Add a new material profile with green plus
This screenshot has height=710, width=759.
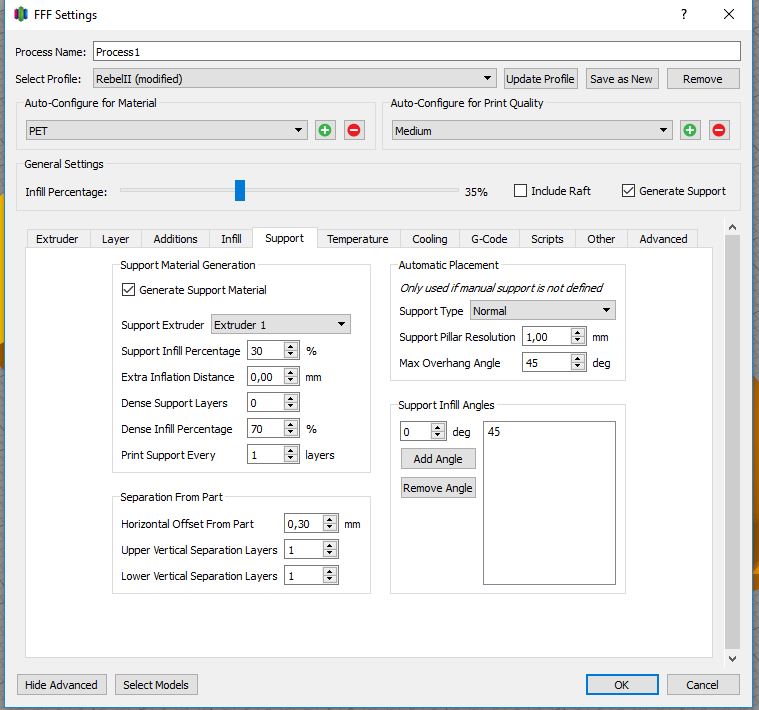point(325,130)
